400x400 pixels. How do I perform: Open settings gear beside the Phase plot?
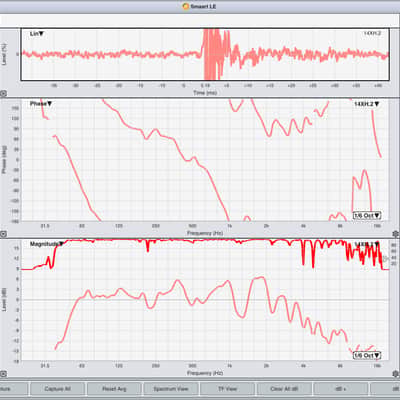click(x=396, y=234)
